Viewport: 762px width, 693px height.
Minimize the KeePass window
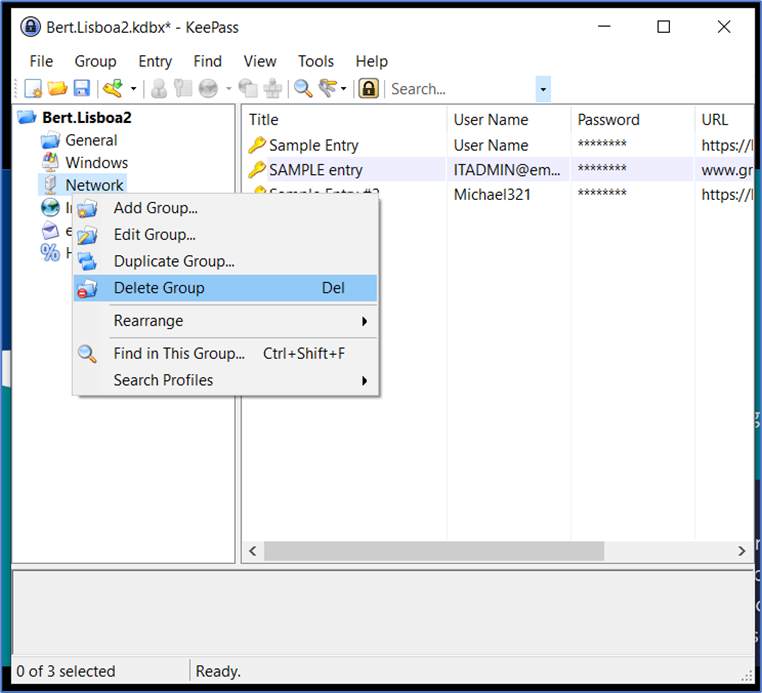[604, 27]
